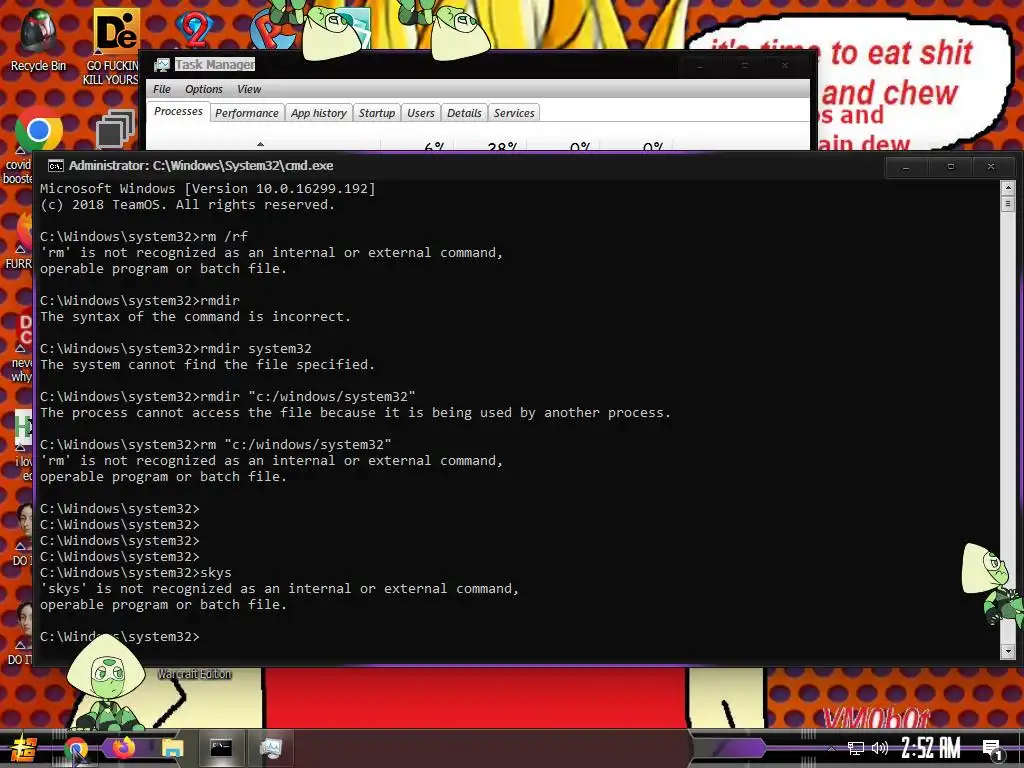Open Action Center notifications icon
The height and width of the screenshot is (768, 1024).
[992, 748]
